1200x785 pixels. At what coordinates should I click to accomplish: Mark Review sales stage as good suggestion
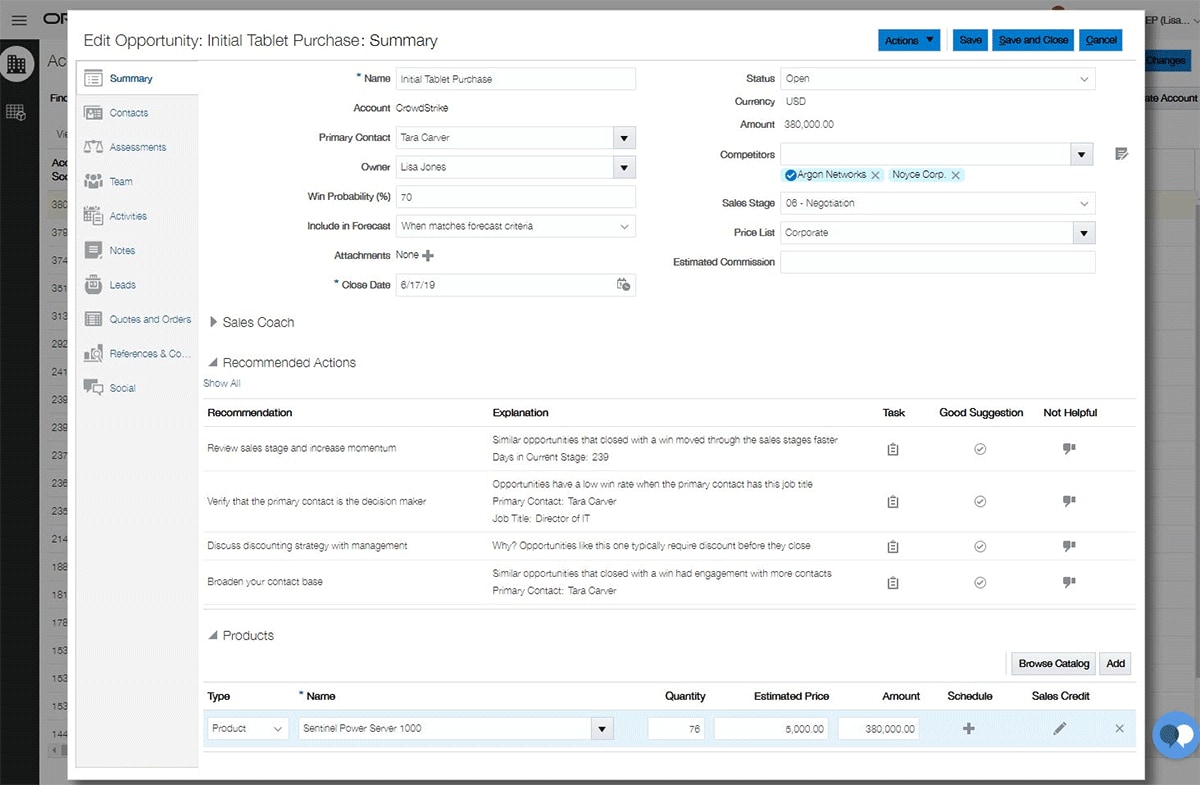pos(980,450)
